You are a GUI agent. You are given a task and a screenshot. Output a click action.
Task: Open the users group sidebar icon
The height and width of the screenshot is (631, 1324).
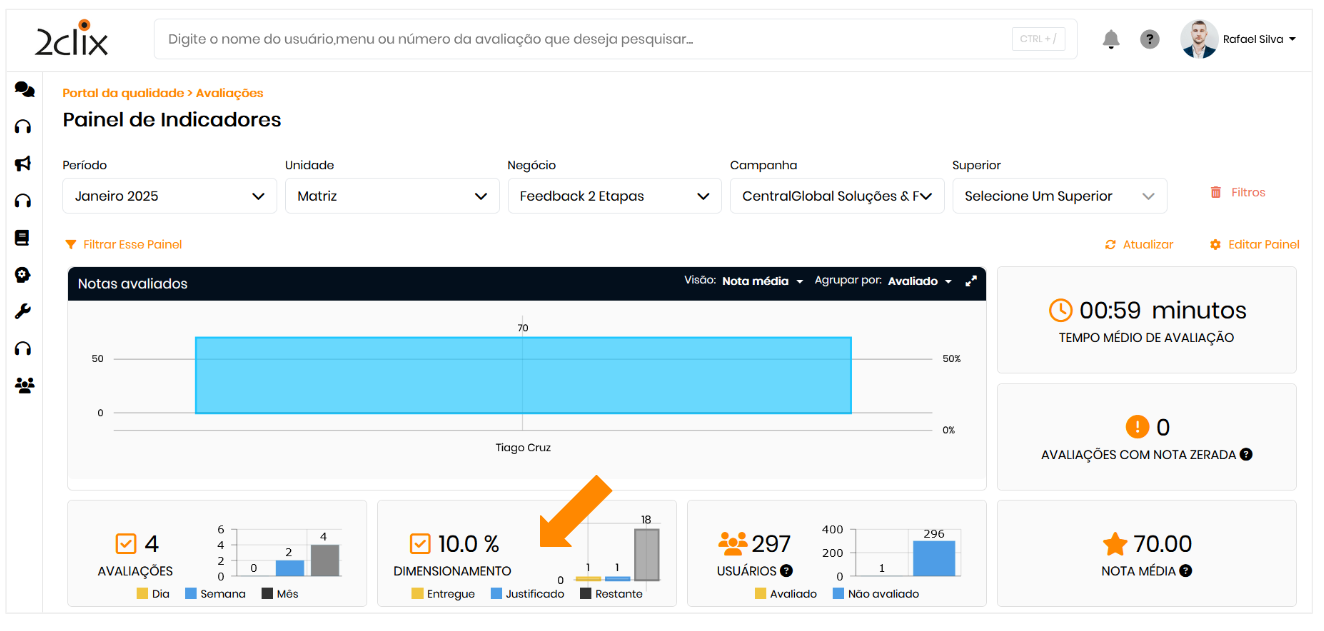click(24, 385)
